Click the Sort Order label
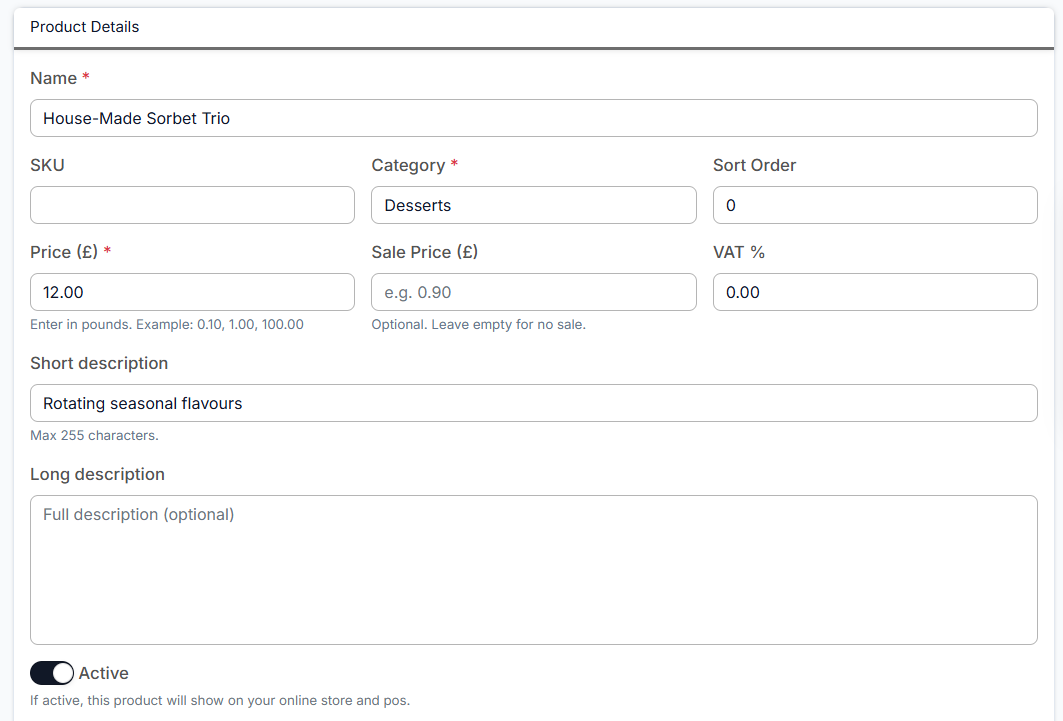 (754, 165)
